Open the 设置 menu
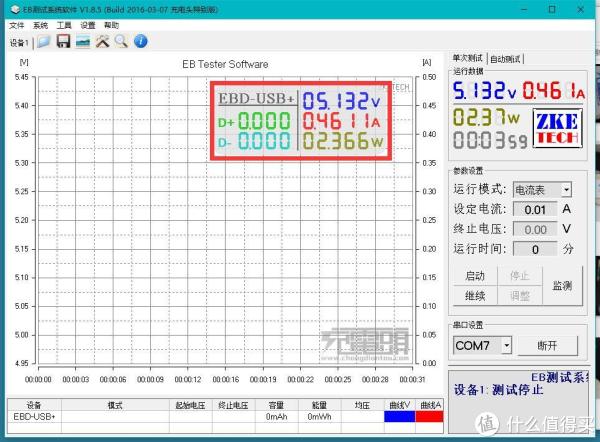This screenshot has width=600, height=442. [88, 25]
